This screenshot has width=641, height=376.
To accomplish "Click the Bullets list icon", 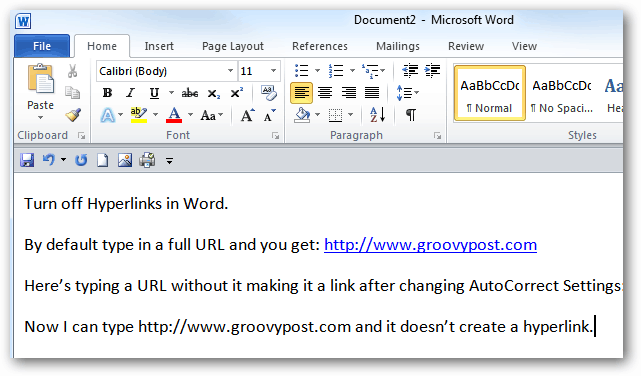I will point(302,71).
